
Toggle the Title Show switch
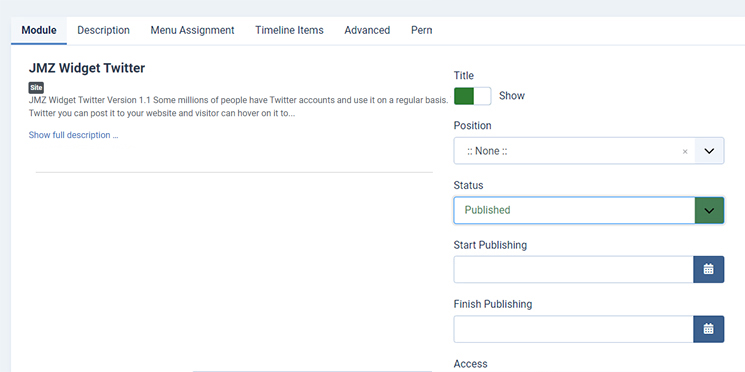coord(472,96)
